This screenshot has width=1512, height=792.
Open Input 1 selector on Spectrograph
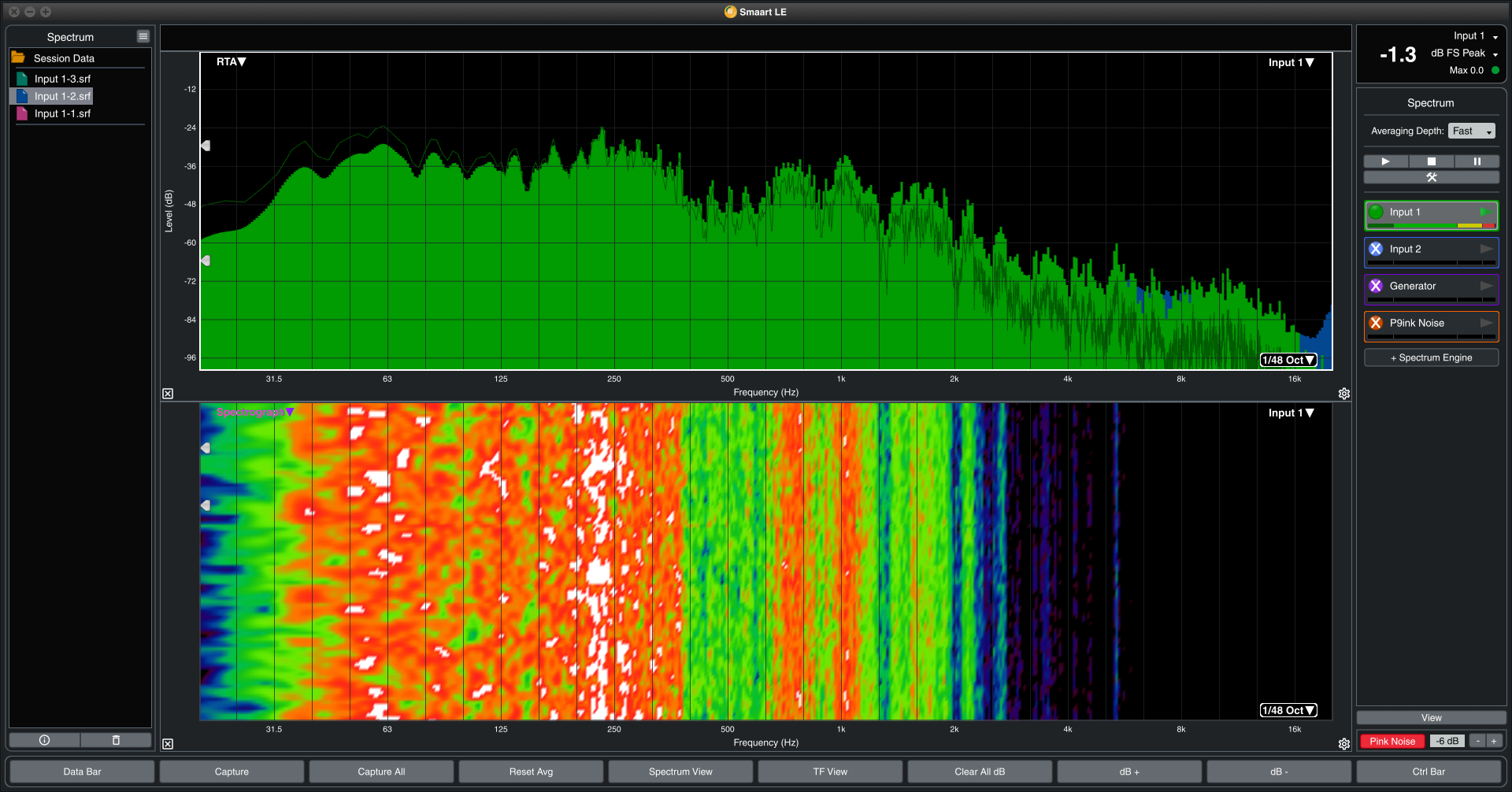coord(1291,413)
